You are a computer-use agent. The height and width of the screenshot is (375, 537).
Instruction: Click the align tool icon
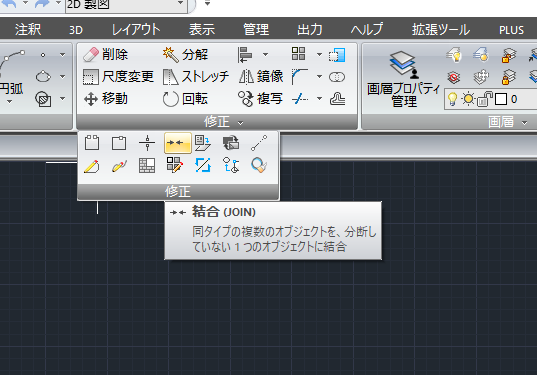[245, 54]
